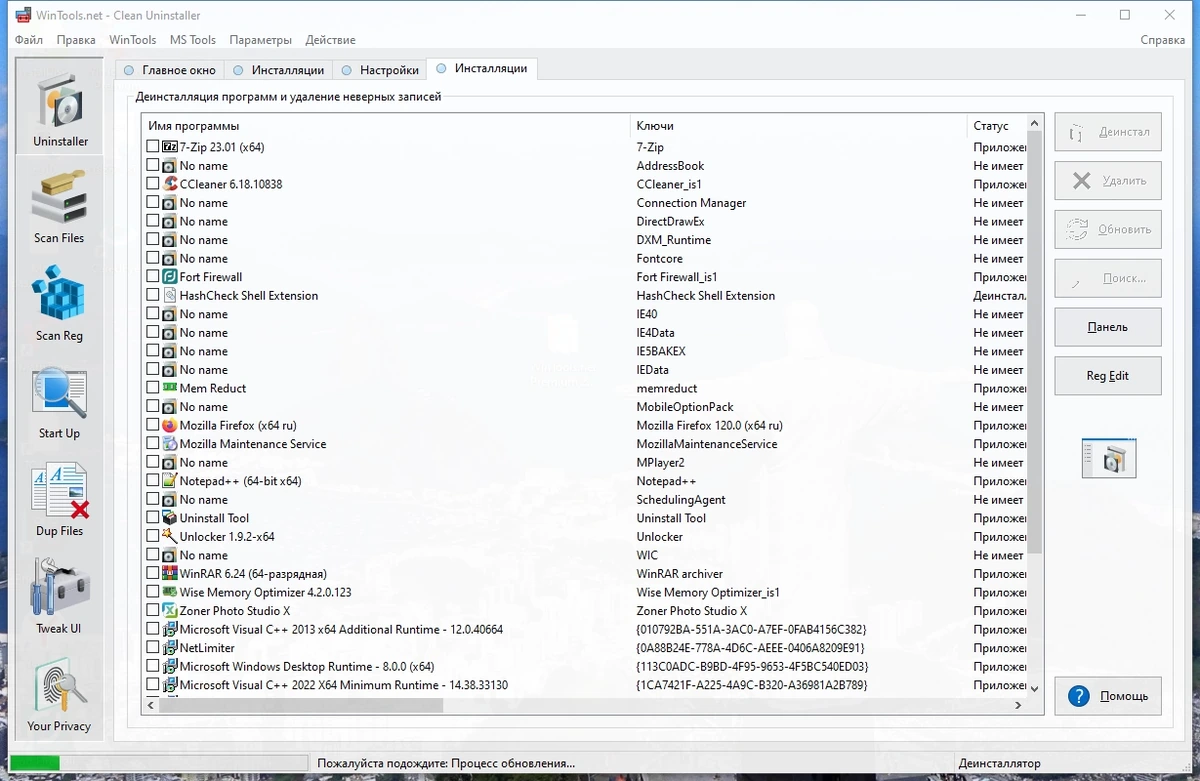1200x781 pixels.
Task: Sort by Статус column header
Action: click(x=997, y=126)
